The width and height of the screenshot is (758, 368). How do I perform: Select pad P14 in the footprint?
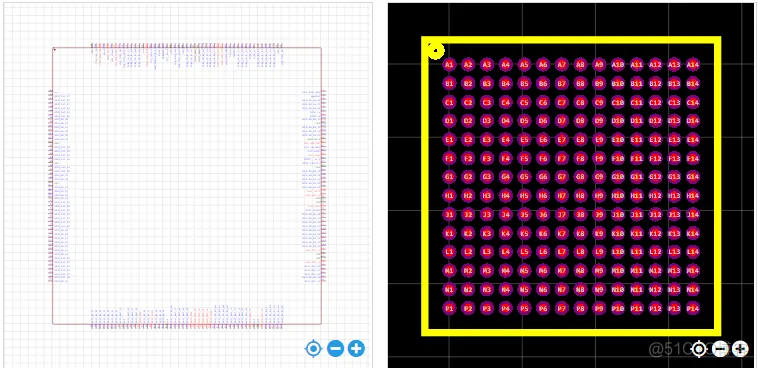coord(693,309)
